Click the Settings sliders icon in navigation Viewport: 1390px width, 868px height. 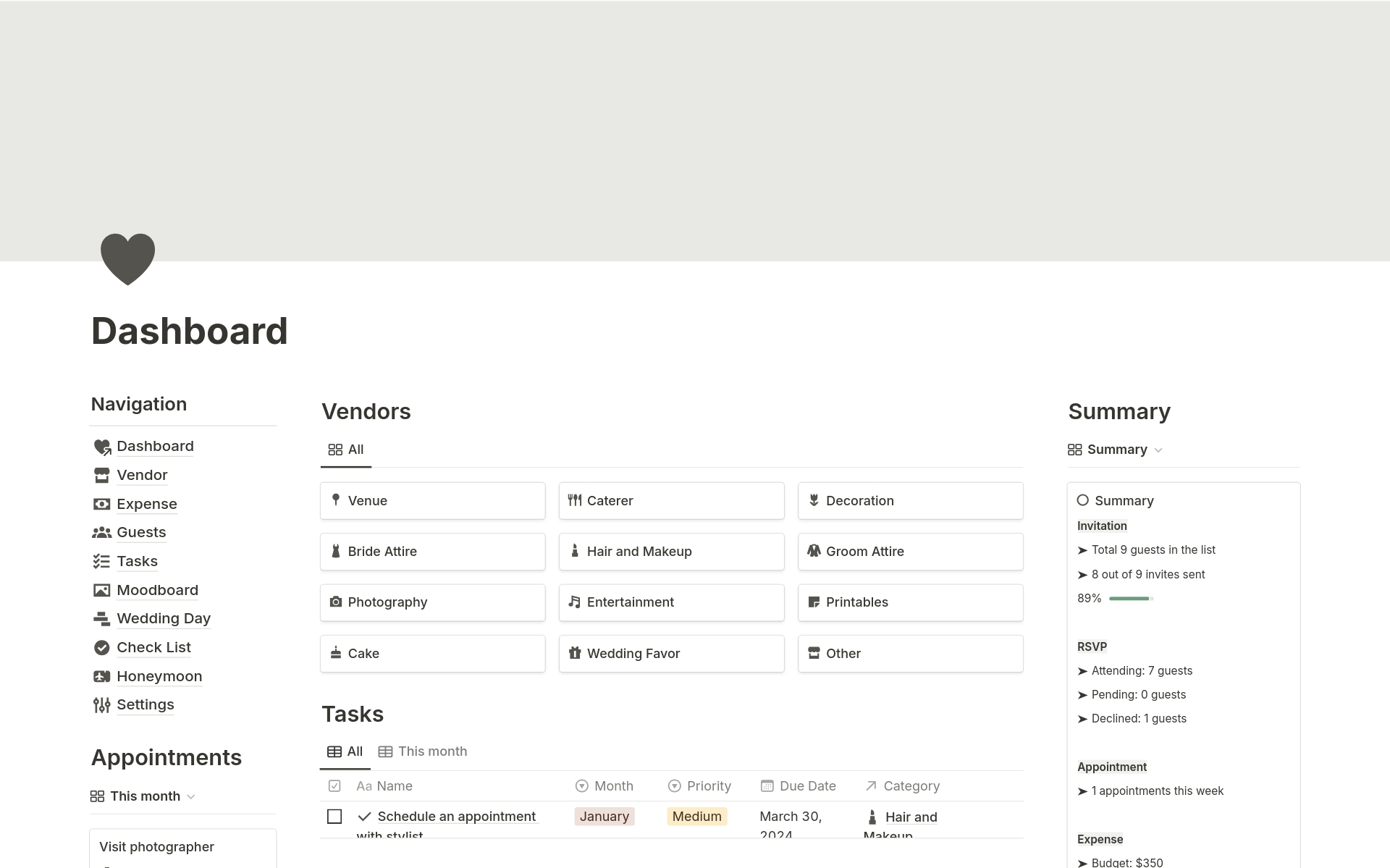(101, 704)
